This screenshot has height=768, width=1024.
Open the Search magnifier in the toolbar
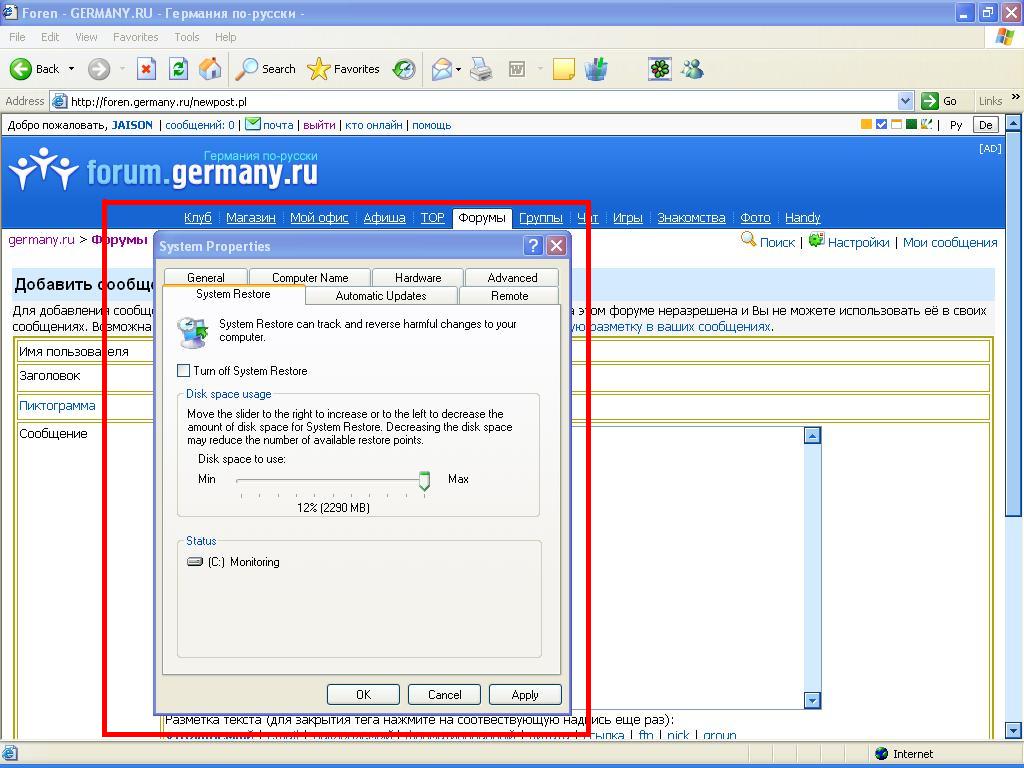[246, 69]
